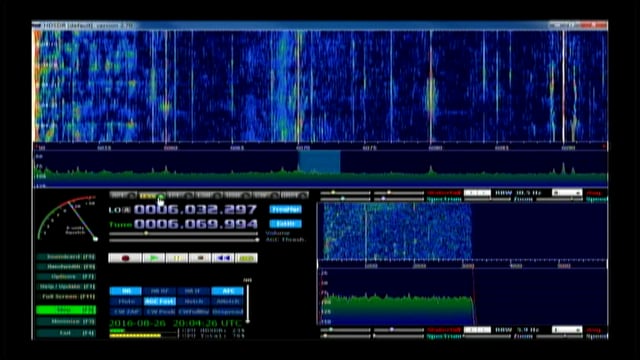Toggle the ANotch auto notch button
The image size is (640, 360).
coord(227,301)
